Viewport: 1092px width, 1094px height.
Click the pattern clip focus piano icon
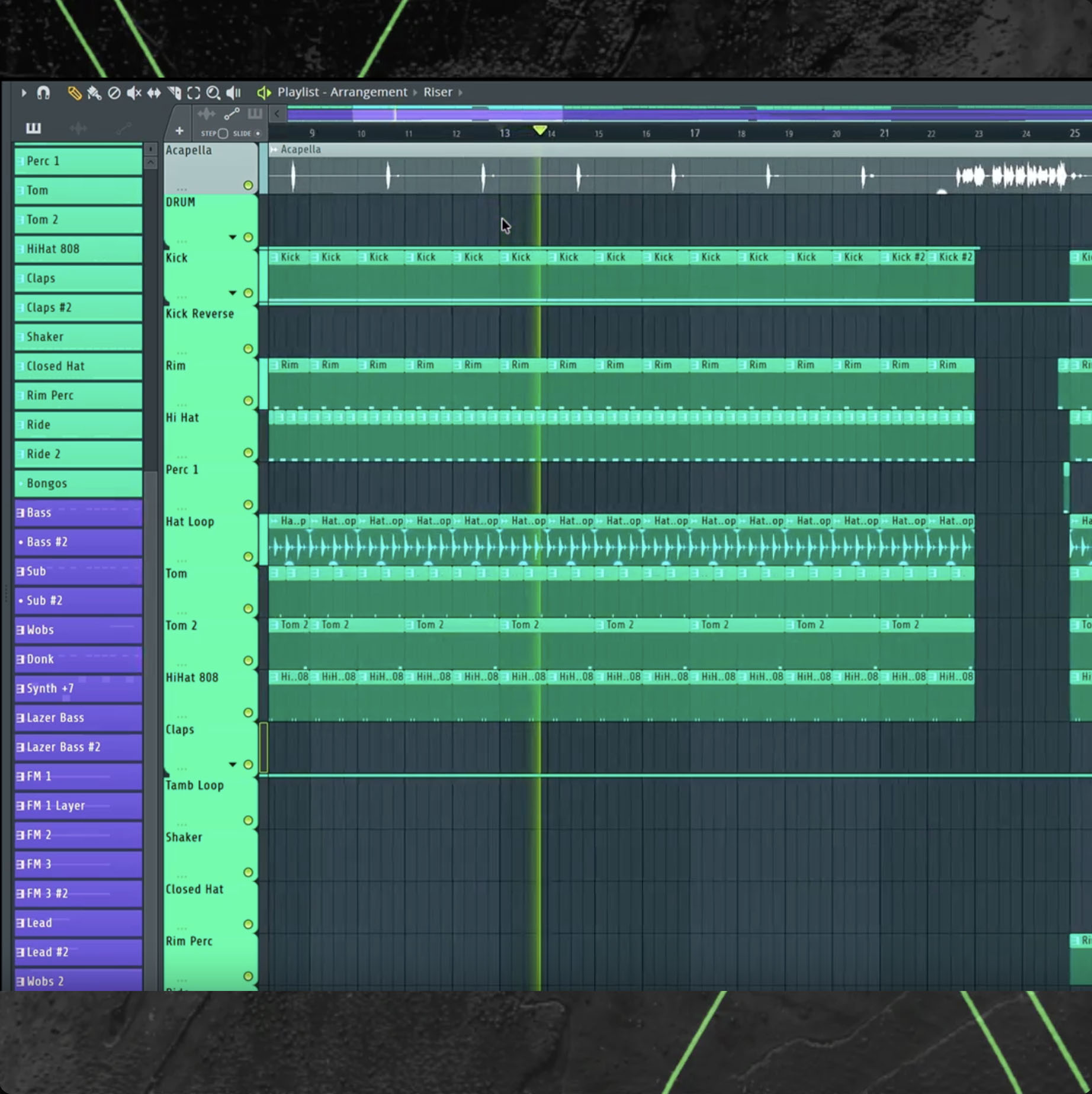[255, 114]
